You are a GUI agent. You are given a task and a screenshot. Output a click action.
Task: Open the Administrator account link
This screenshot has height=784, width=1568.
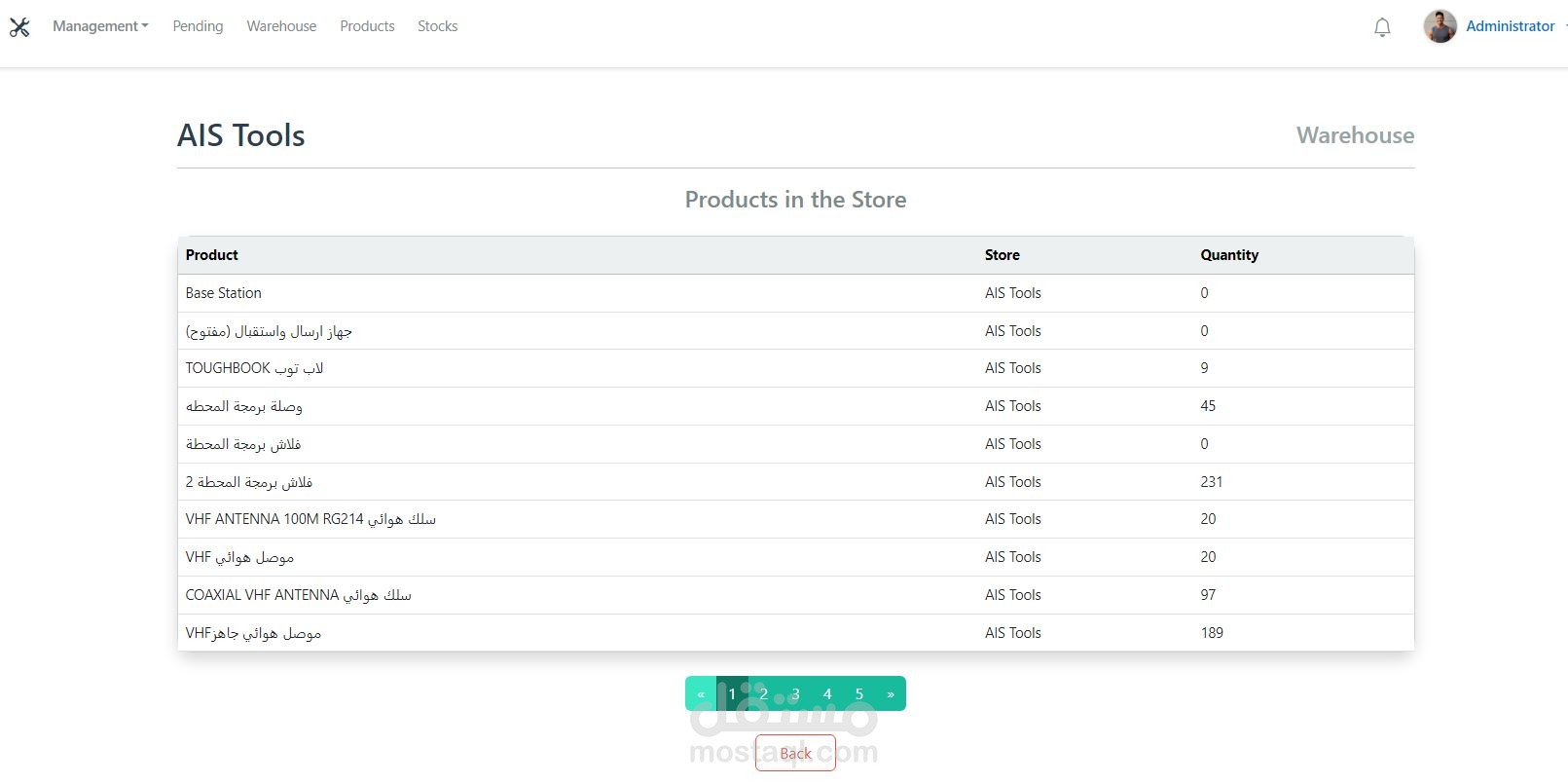pos(1510,26)
